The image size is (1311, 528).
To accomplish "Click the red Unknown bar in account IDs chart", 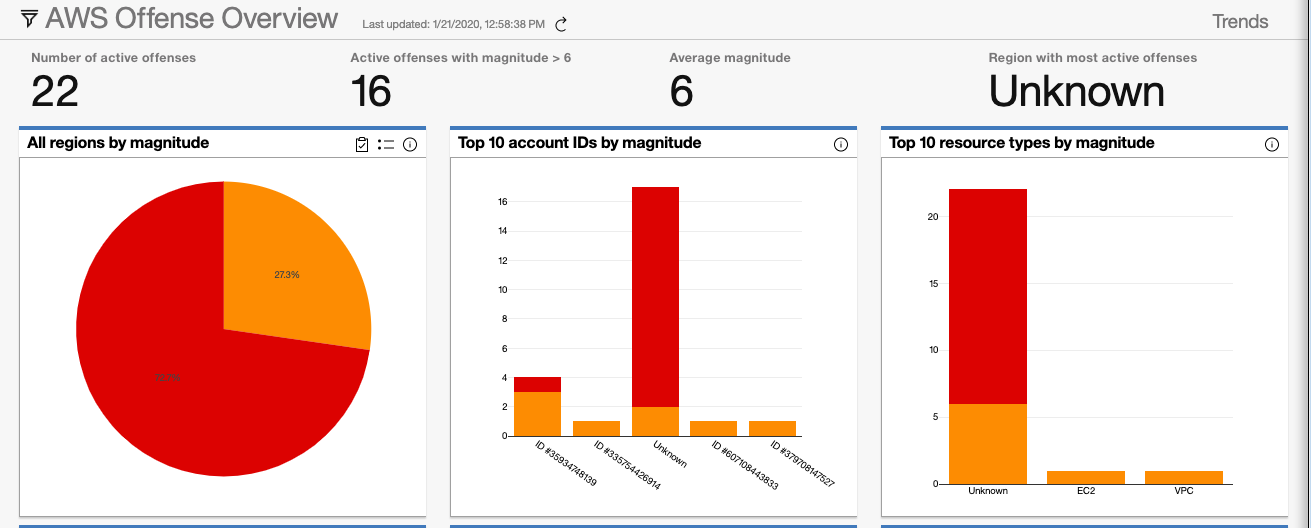I will tap(655, 297).
